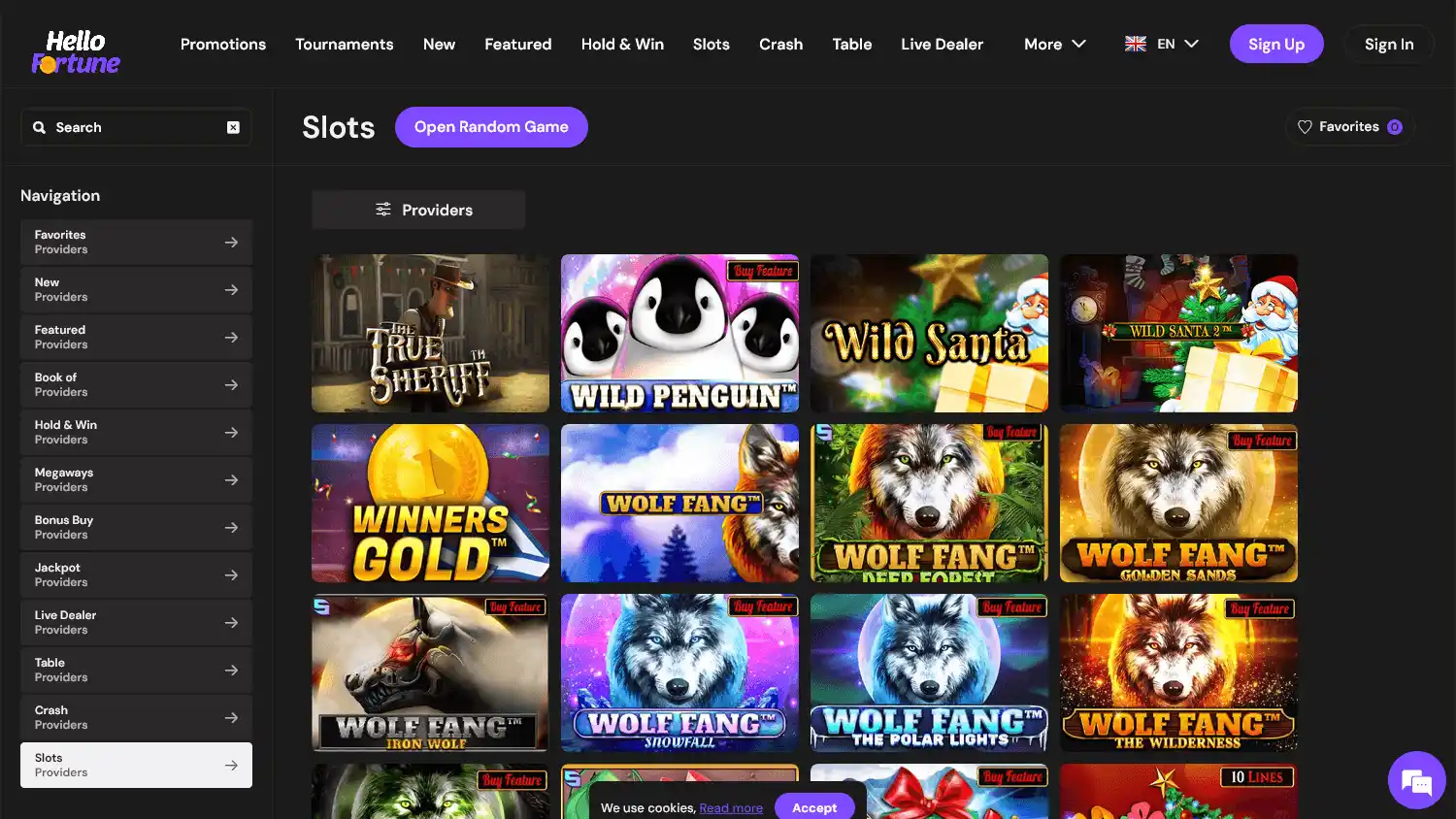Expand the More menu chevron
Screen dimensions: 1456x819
click(1078, 44)
